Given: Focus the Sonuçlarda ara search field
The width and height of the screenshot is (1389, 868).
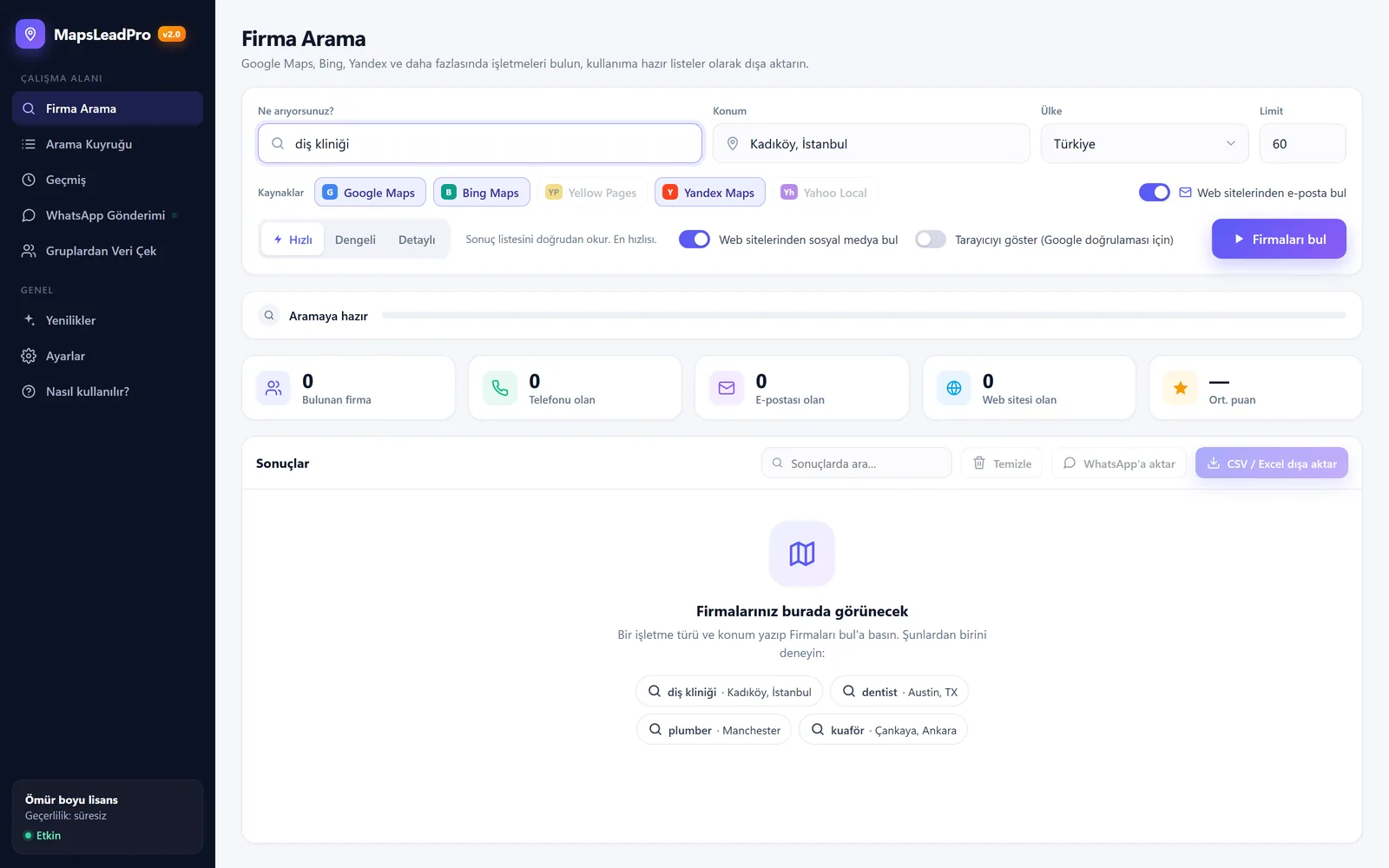Looking at the screenshot, I should coord(857,464).
